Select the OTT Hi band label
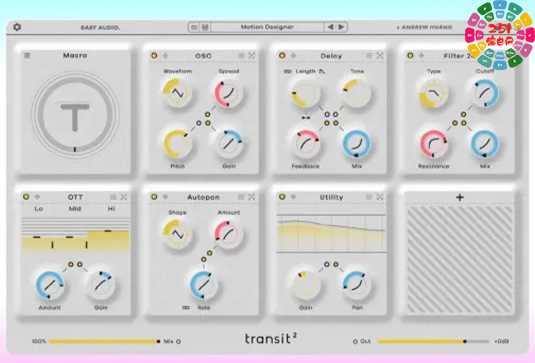 tap(111, 208)
